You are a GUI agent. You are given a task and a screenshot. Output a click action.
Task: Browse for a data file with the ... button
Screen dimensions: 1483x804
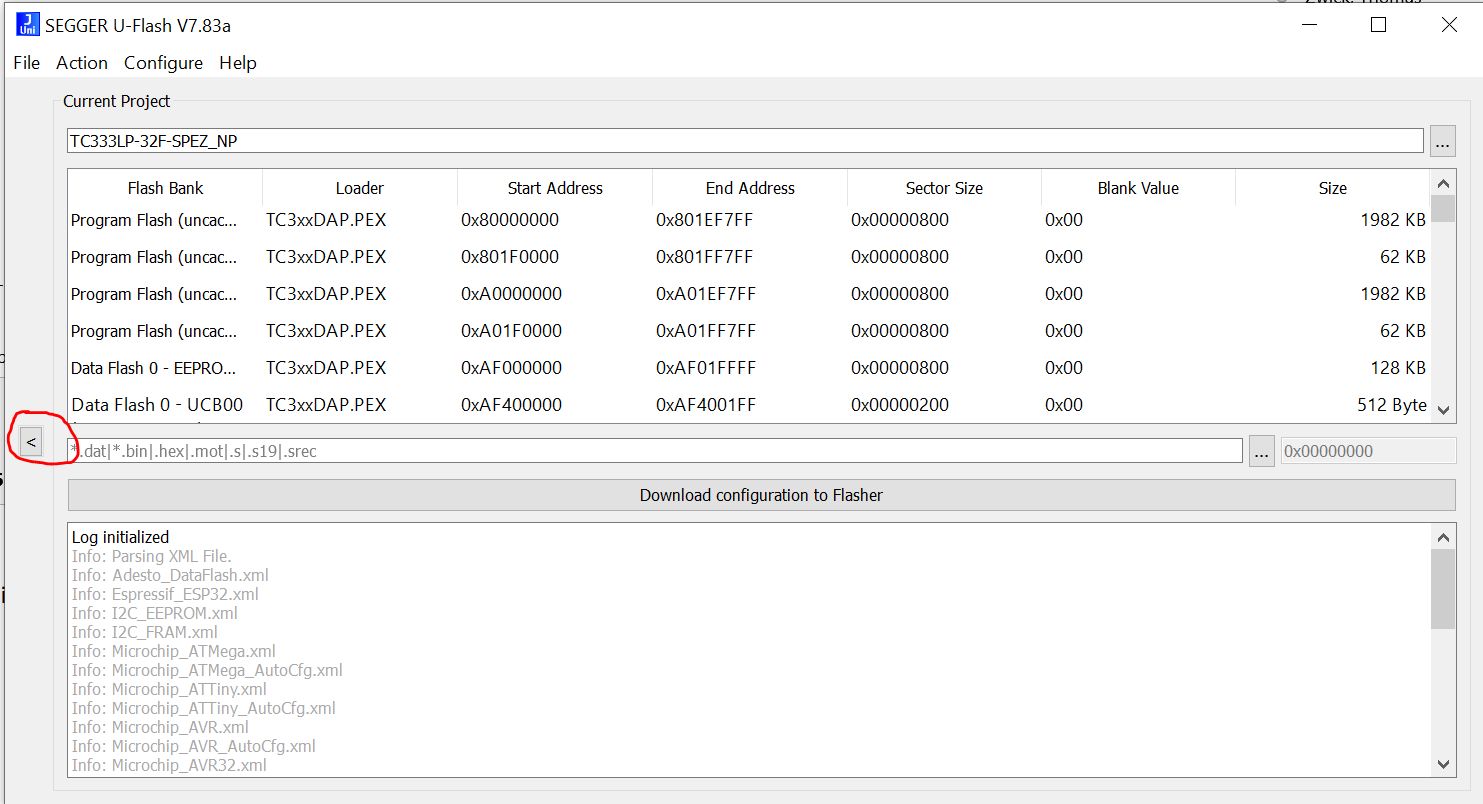[1261, 451]
